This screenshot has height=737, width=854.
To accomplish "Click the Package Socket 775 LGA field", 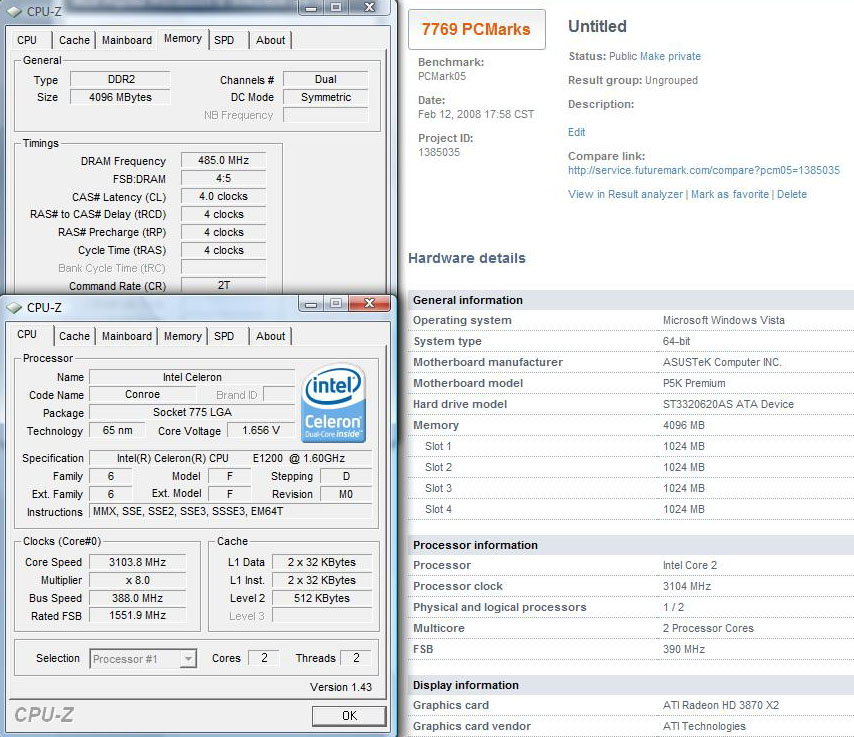I will (x=192, y=412).
